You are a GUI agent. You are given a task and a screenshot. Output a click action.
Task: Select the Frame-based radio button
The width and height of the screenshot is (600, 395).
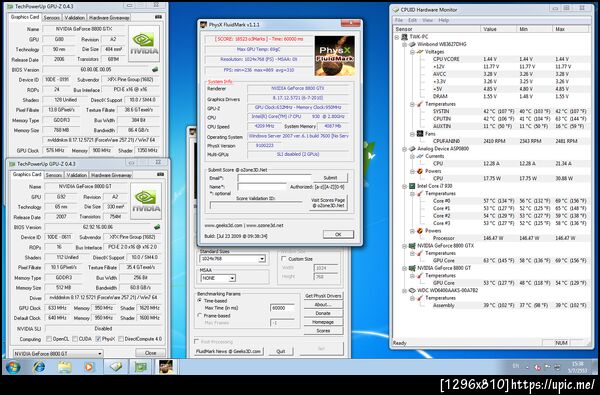coord(199,315)
